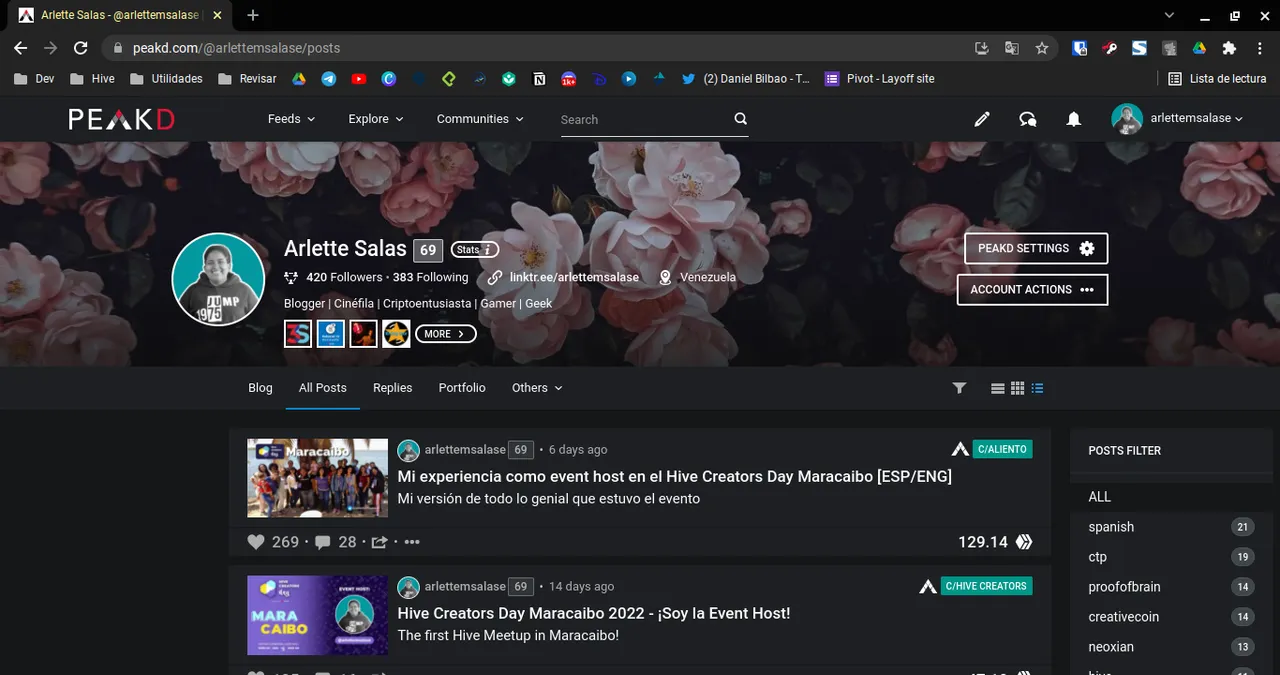This screenshot has width=1280, height=675.
Task: Click the red badge with figure icon
Action: tap(363, 334)
